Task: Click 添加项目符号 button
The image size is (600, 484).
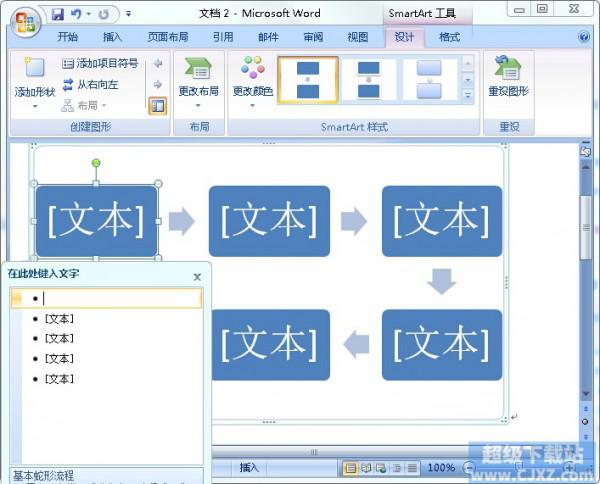Action: click(99, 64)
